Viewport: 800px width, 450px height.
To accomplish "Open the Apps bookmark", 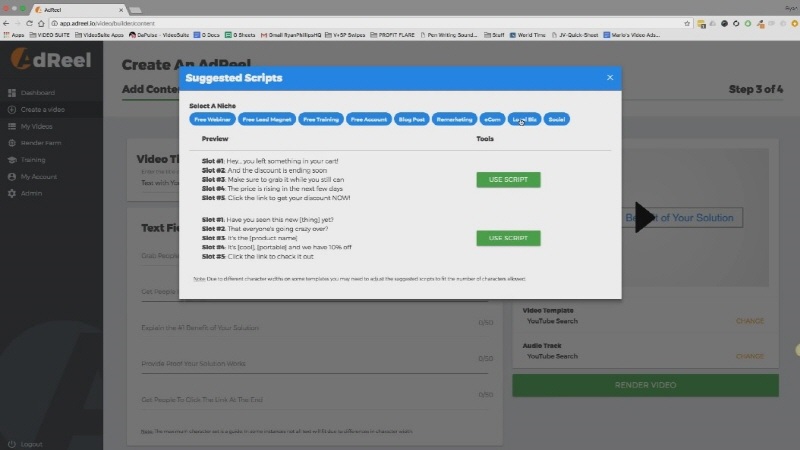I will 14,35.
